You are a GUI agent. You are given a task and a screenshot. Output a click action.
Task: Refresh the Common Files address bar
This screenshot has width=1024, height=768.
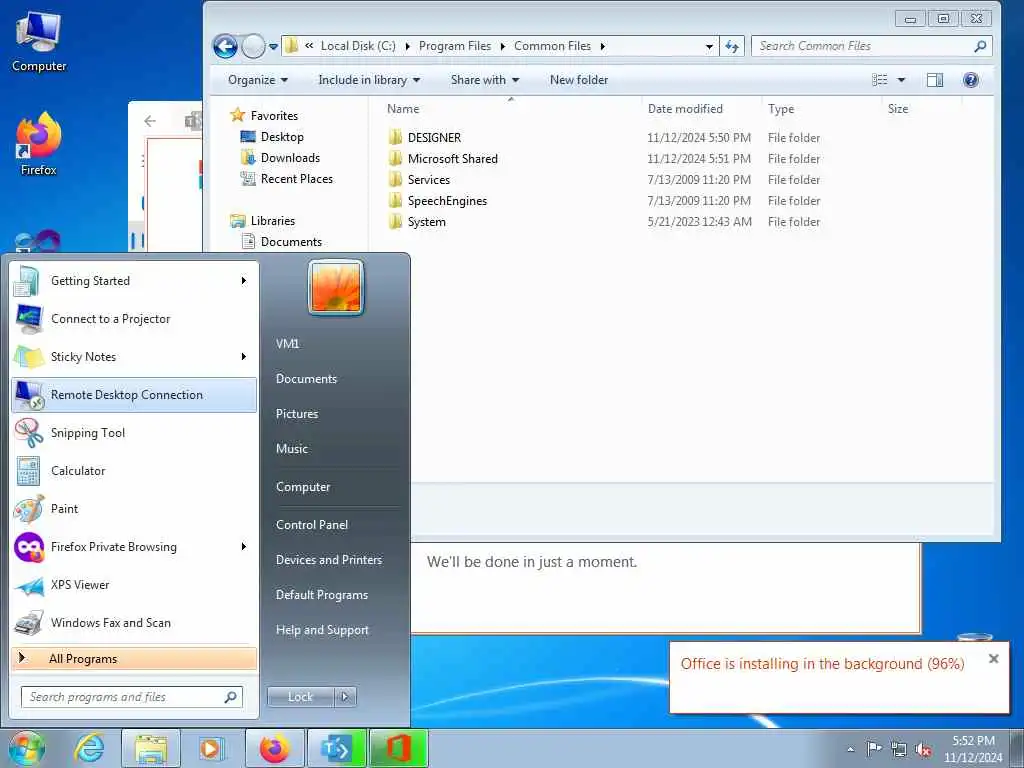(x=732, y=46)
